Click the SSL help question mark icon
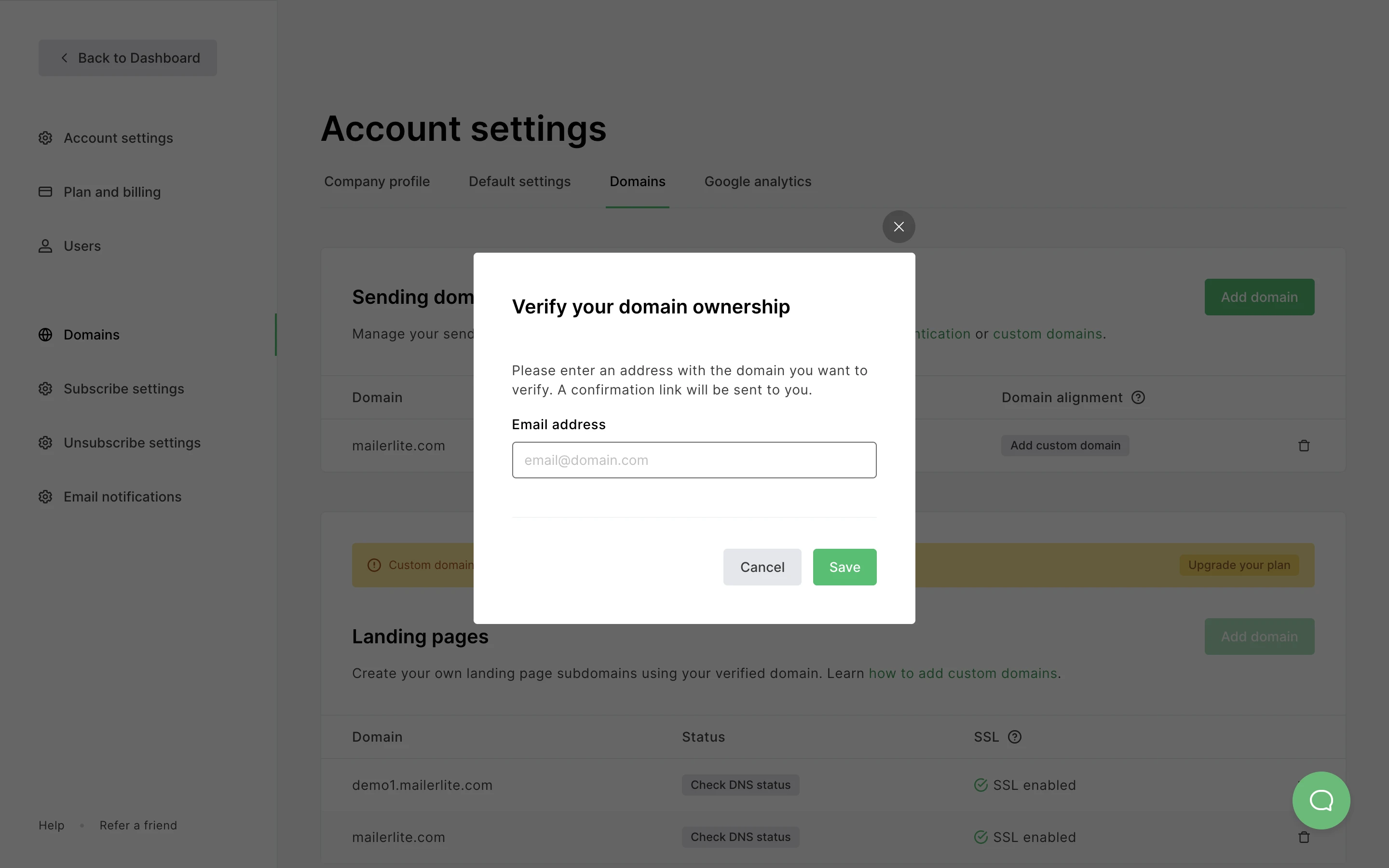This screenshot has width=1389, height=868. coord(1014,736)
